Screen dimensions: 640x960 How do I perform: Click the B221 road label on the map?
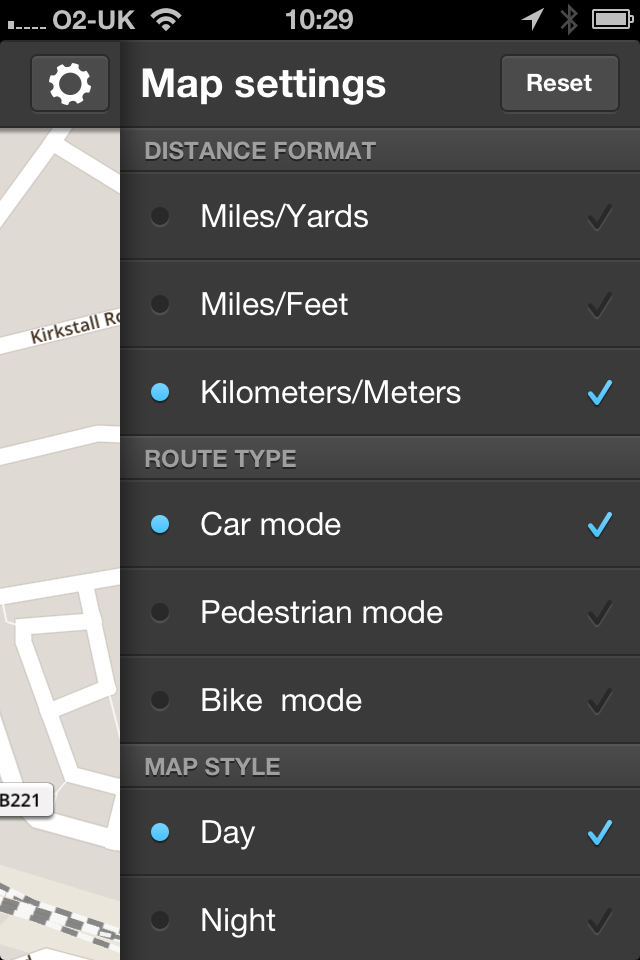pos(22,800)
